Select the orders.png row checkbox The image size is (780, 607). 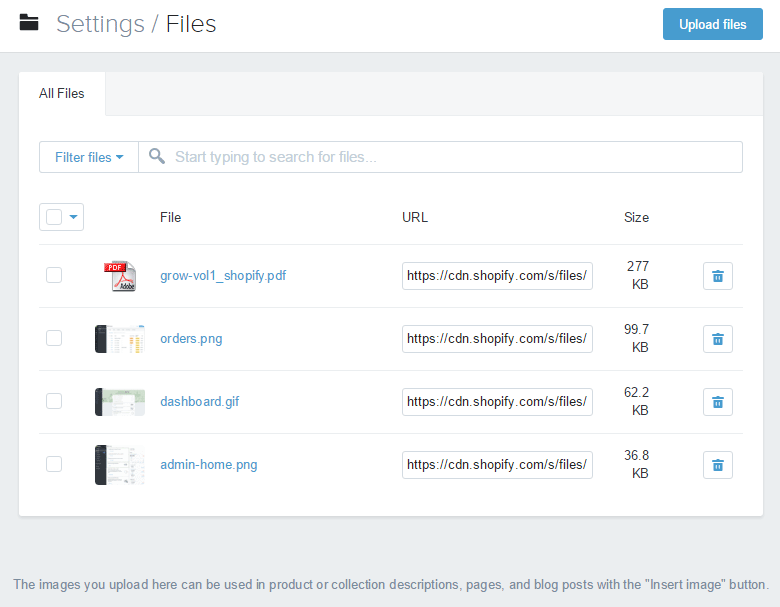pos(54,338)
